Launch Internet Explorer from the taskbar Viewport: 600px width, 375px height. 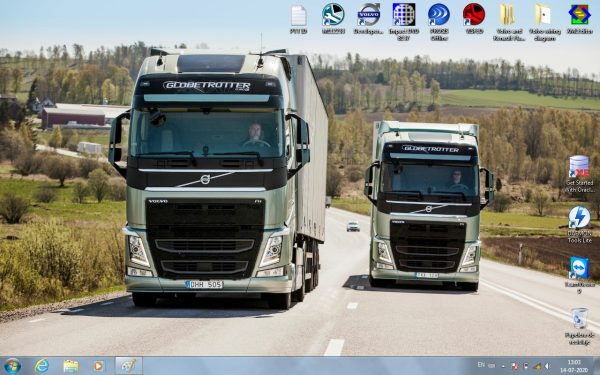(41, 366)
